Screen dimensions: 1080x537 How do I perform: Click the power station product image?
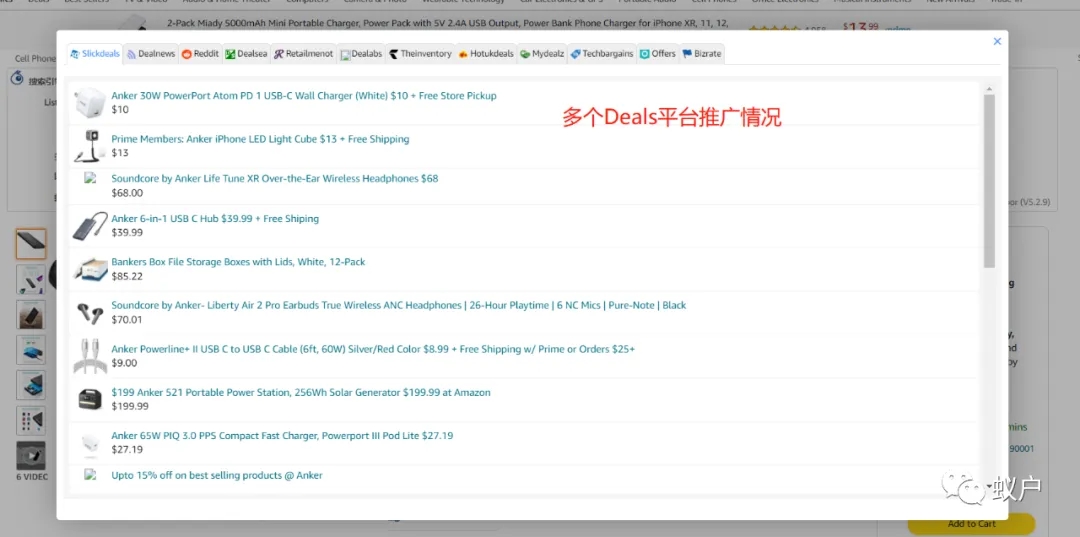[90, 399]
